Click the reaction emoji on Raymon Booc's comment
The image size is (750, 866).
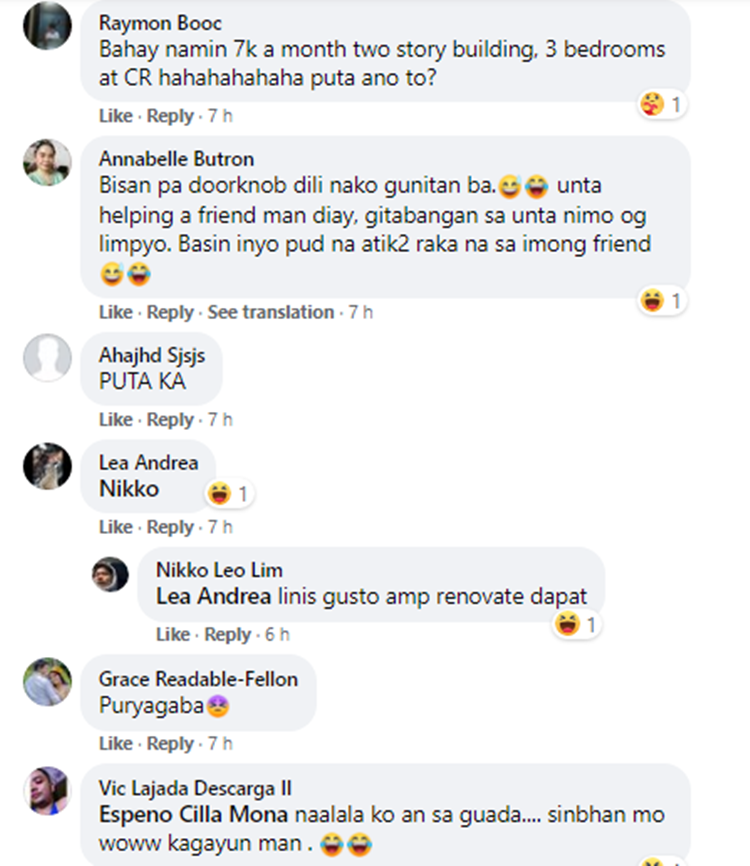(652, 104)
